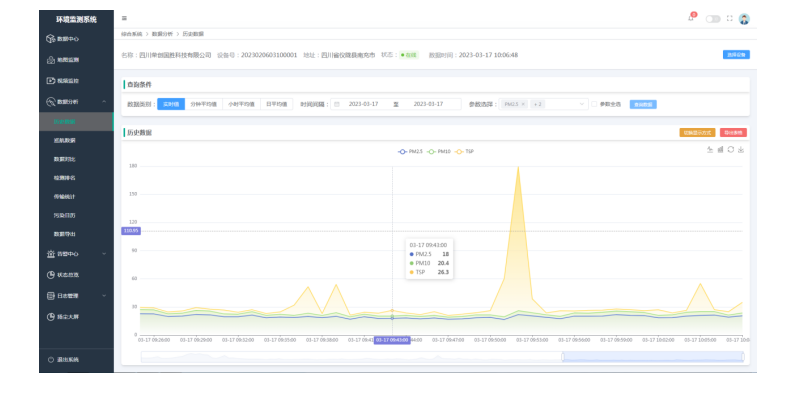The width and height of the screenshot is (800, 394).
Task: Select the 污染日历 sidebar item
Action: 76,215
